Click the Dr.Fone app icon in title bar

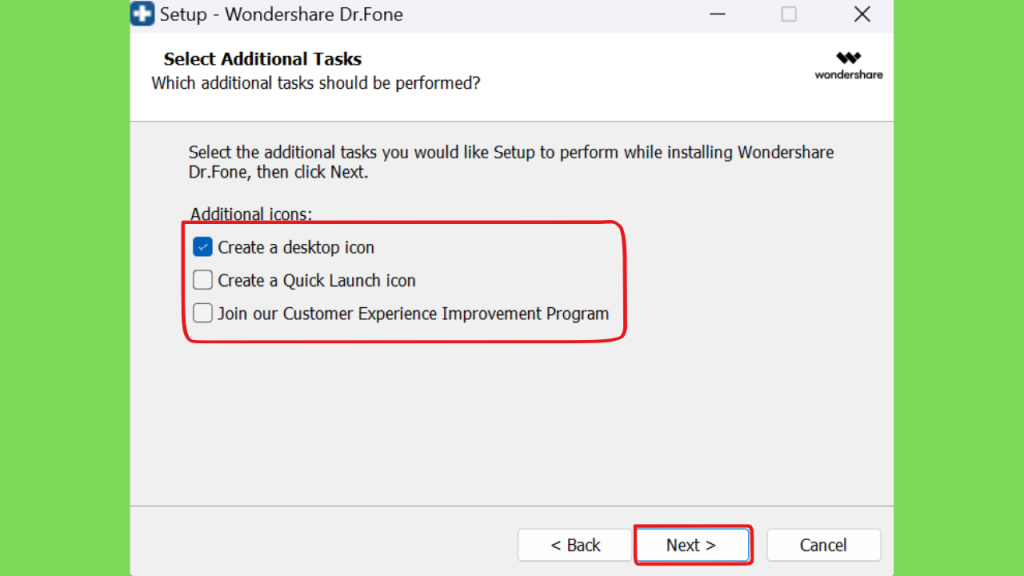142,14
